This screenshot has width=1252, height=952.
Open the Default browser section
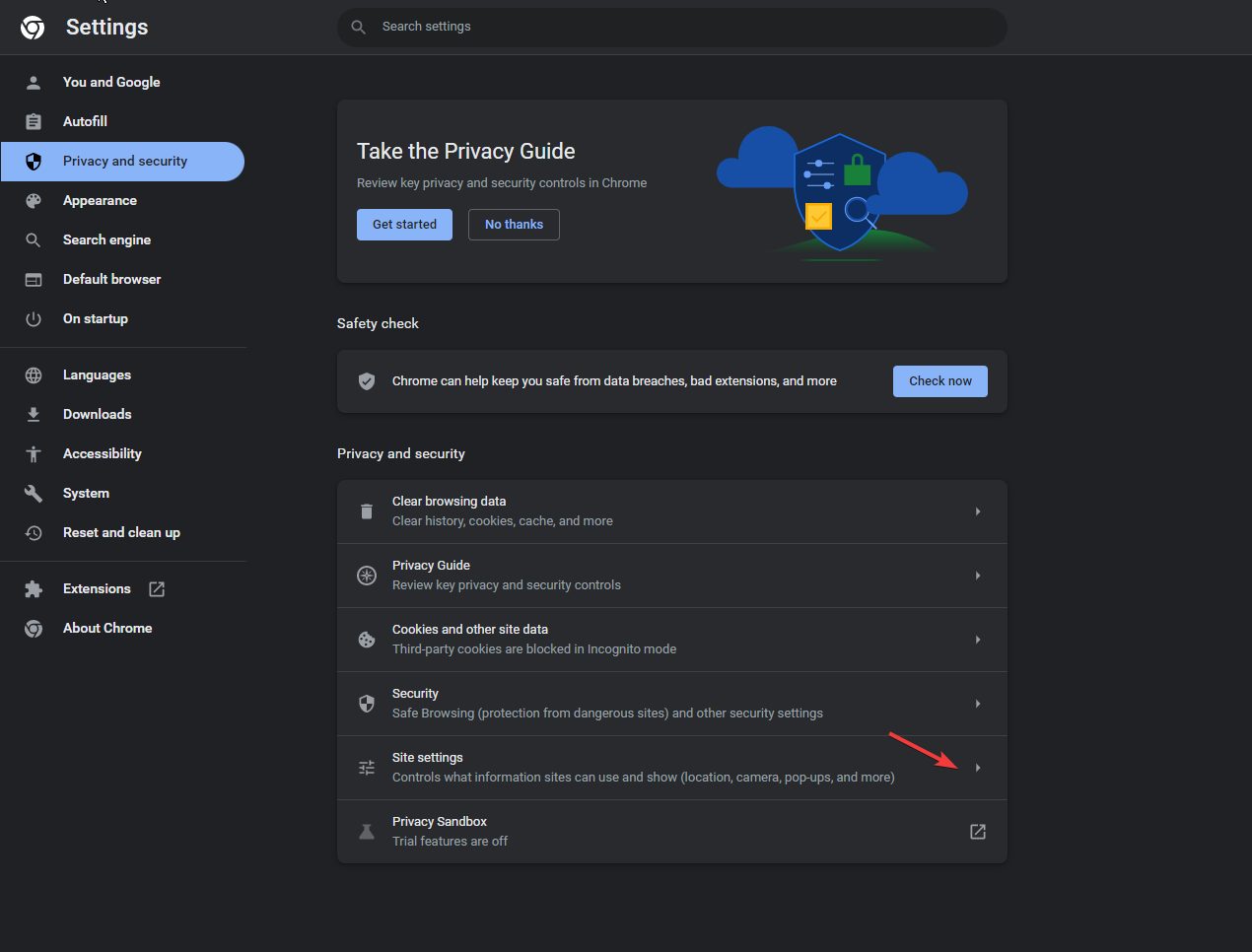pyautogui.click(x=122, y=280)
